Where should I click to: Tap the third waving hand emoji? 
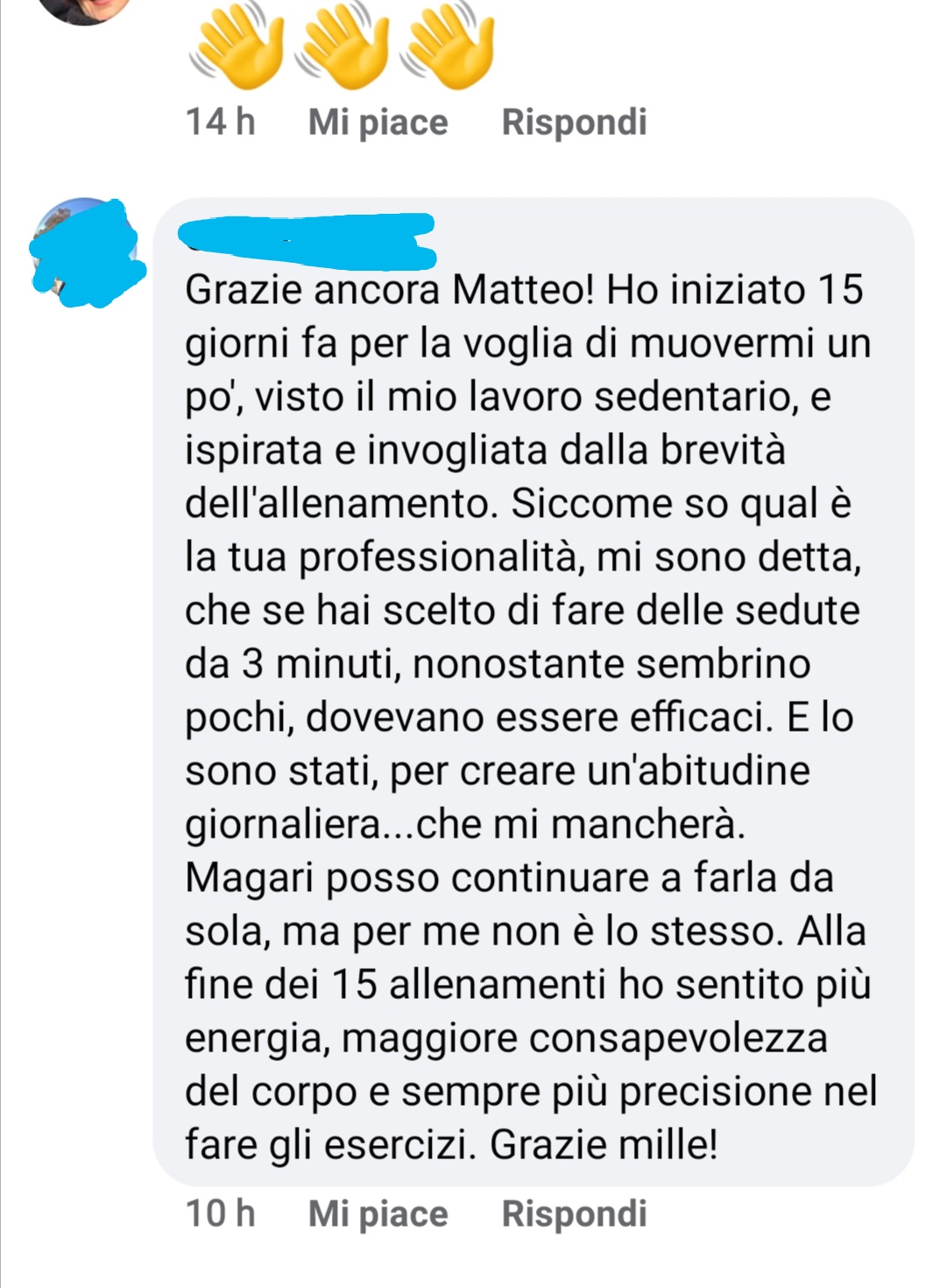[450, 44]
